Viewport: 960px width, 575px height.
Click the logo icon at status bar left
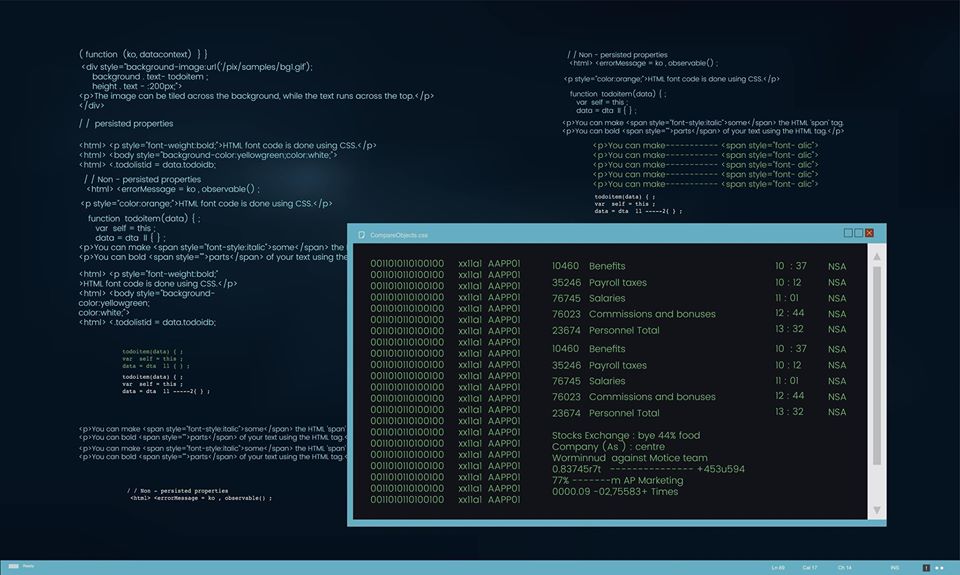coord(14,567)
